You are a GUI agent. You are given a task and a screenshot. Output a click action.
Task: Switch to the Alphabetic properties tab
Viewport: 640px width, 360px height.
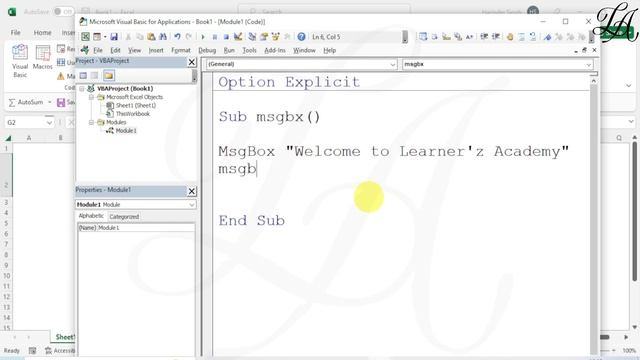click(91, 216)
